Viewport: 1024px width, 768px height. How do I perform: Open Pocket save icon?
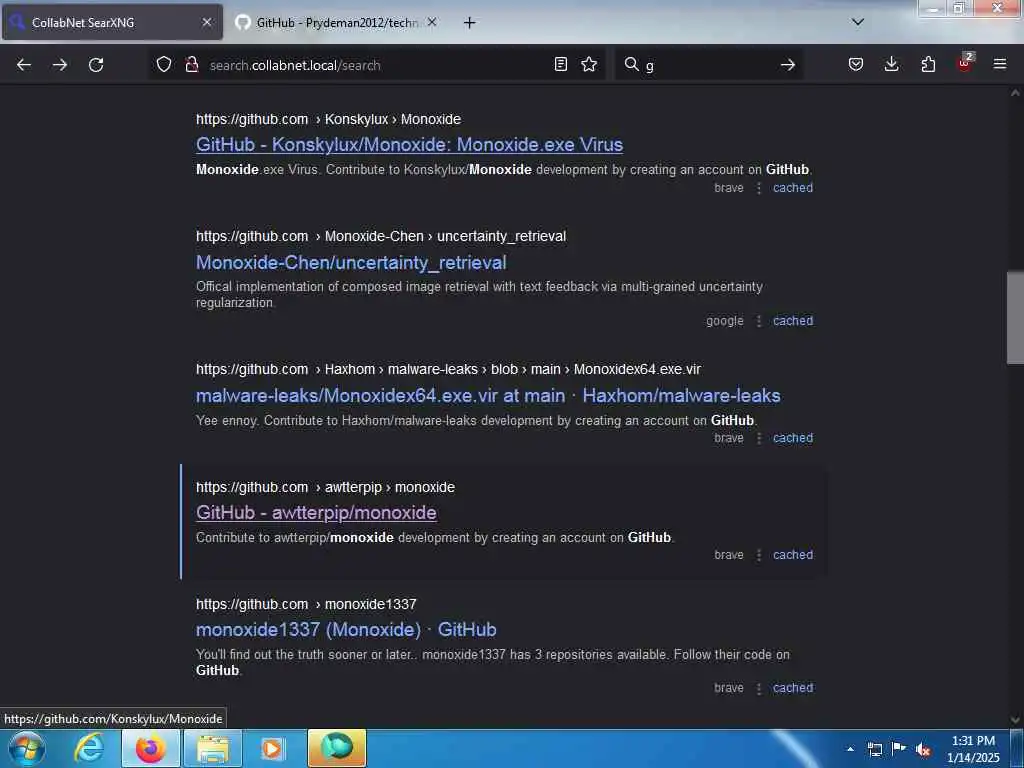pos(856,64)
